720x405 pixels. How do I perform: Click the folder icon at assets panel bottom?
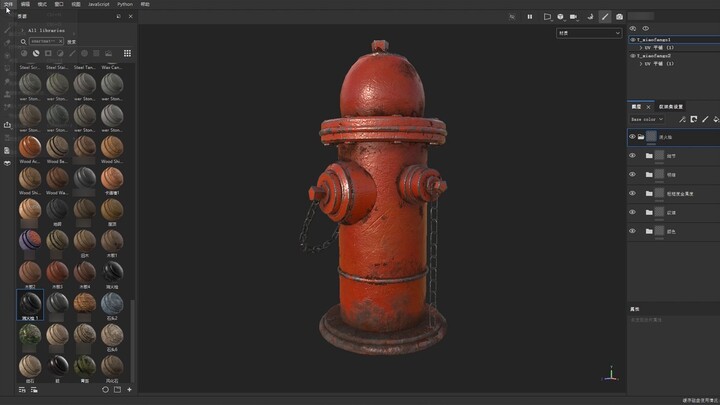tap(117, 389)
